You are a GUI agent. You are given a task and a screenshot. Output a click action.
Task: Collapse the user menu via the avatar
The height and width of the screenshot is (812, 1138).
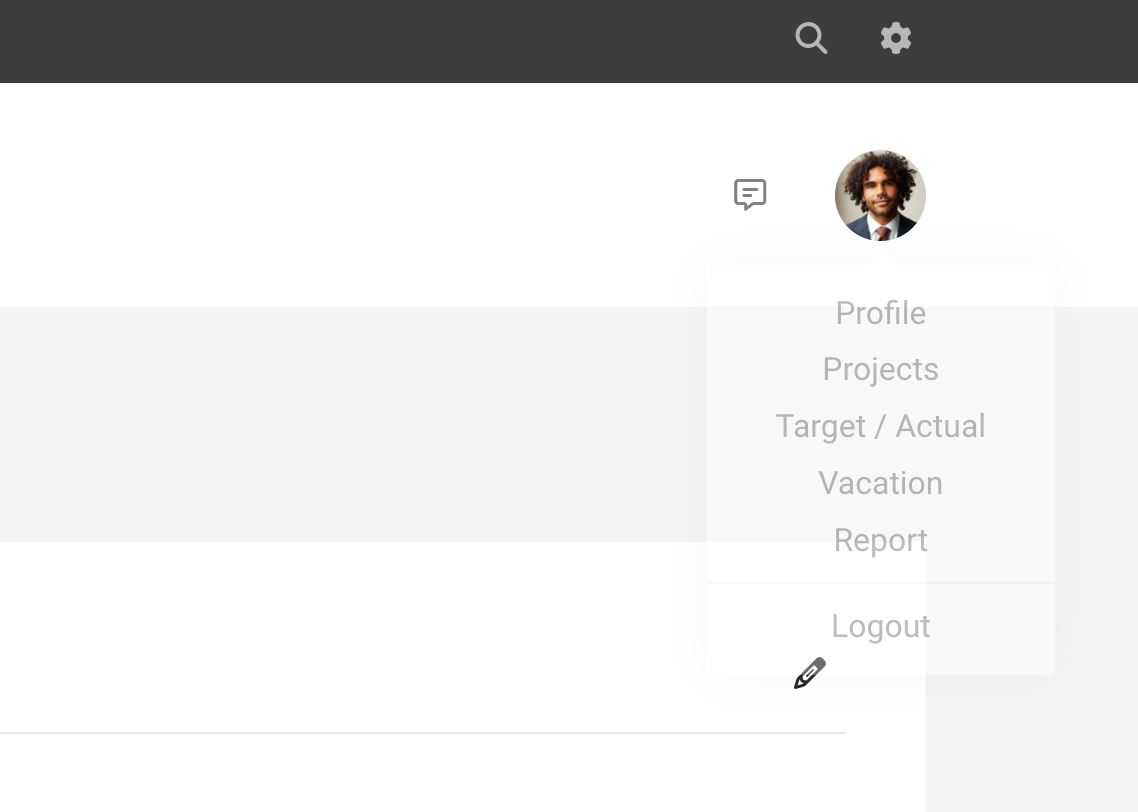[x=880, y=195]
